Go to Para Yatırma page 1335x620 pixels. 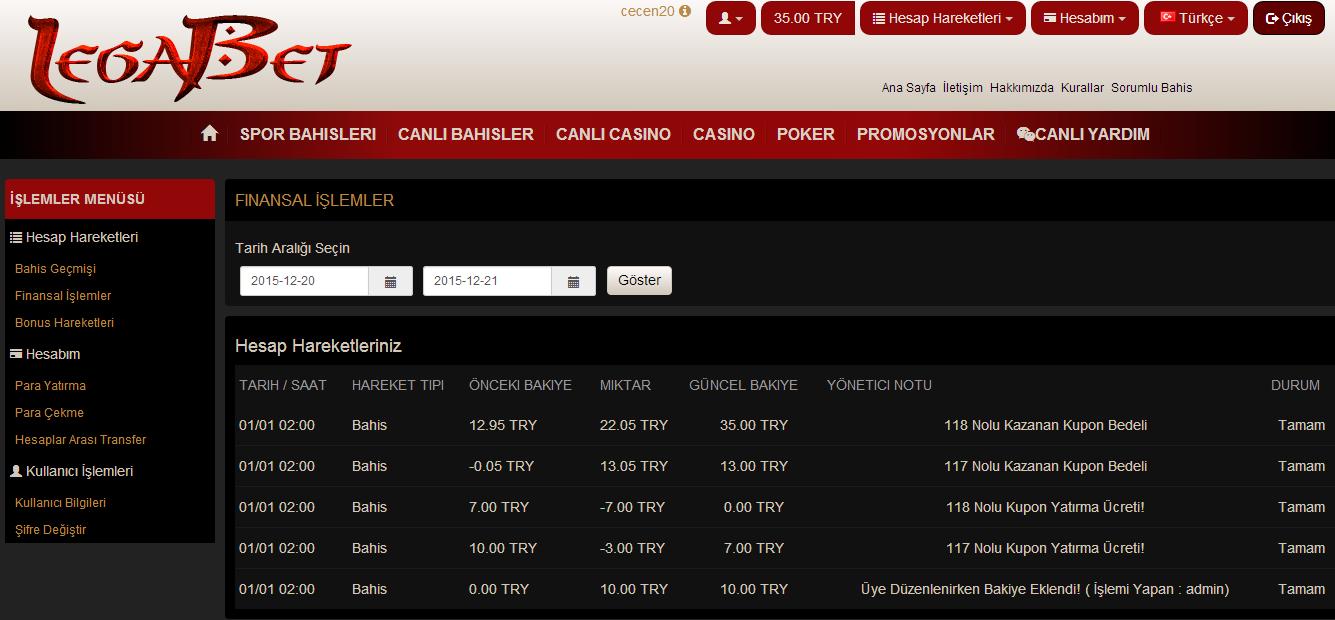(x=50, y=386)
